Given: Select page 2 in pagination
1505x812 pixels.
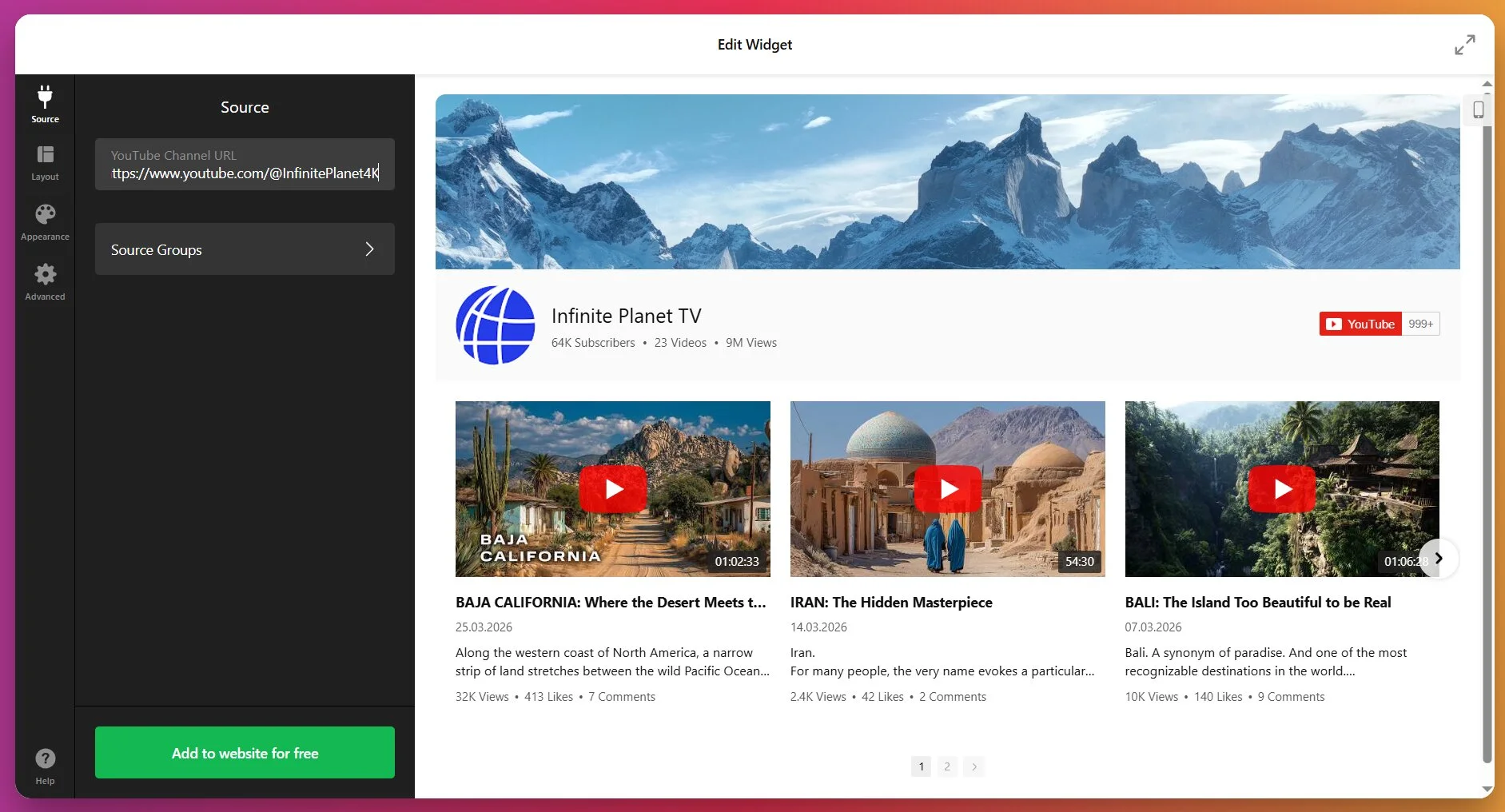Looking at the screenshot, I should pyautogui.click(x=947, y=766).
